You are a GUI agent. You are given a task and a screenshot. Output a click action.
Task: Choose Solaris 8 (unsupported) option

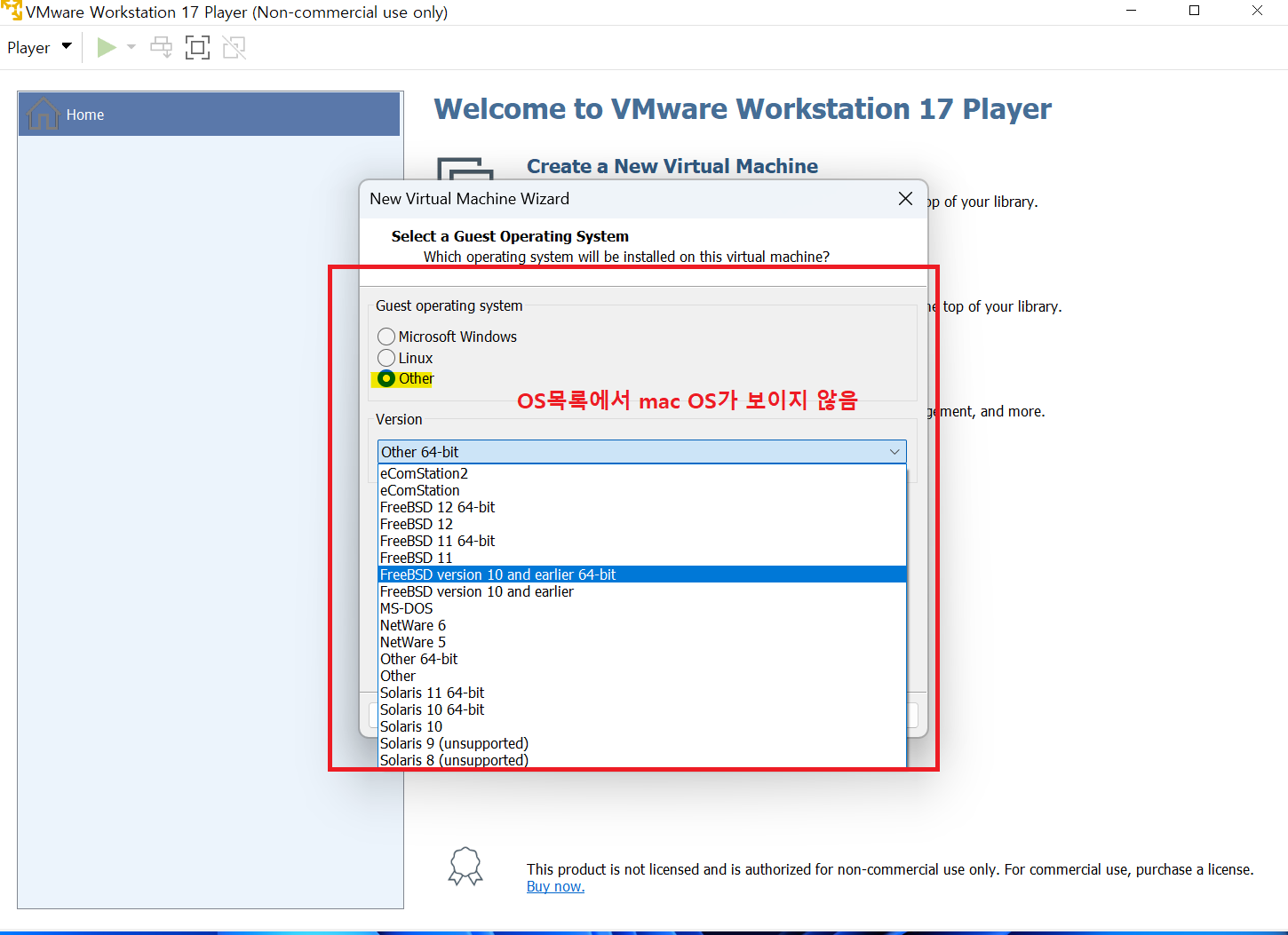[642, 760]
